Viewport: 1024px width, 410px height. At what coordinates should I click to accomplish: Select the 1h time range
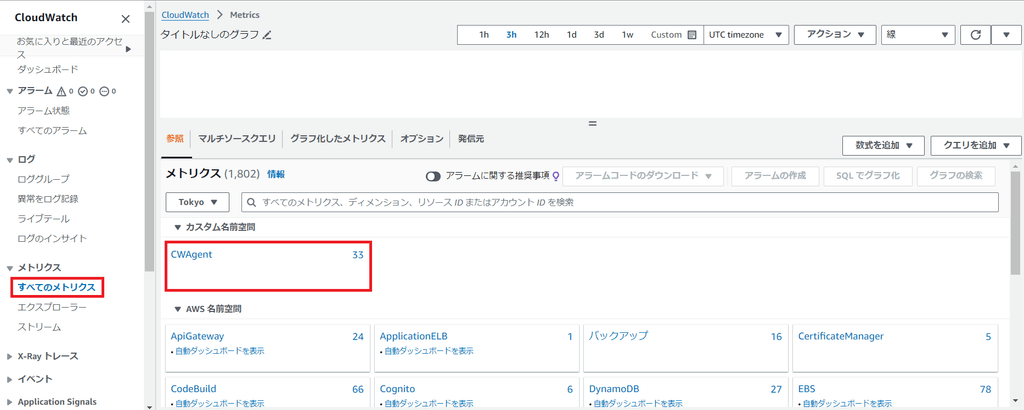click(484, 35)
